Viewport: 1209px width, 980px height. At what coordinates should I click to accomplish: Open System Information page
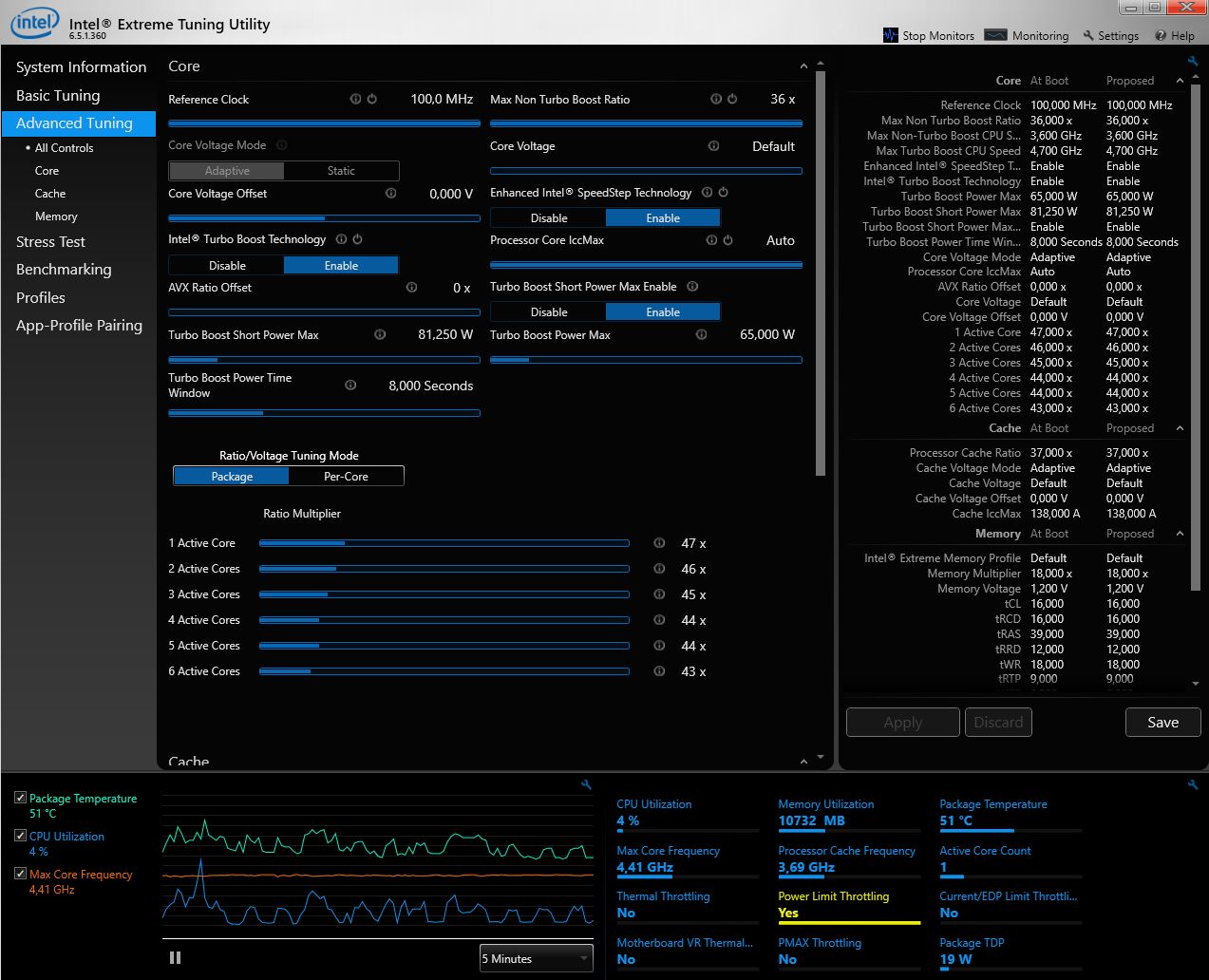tap(81, 66)
